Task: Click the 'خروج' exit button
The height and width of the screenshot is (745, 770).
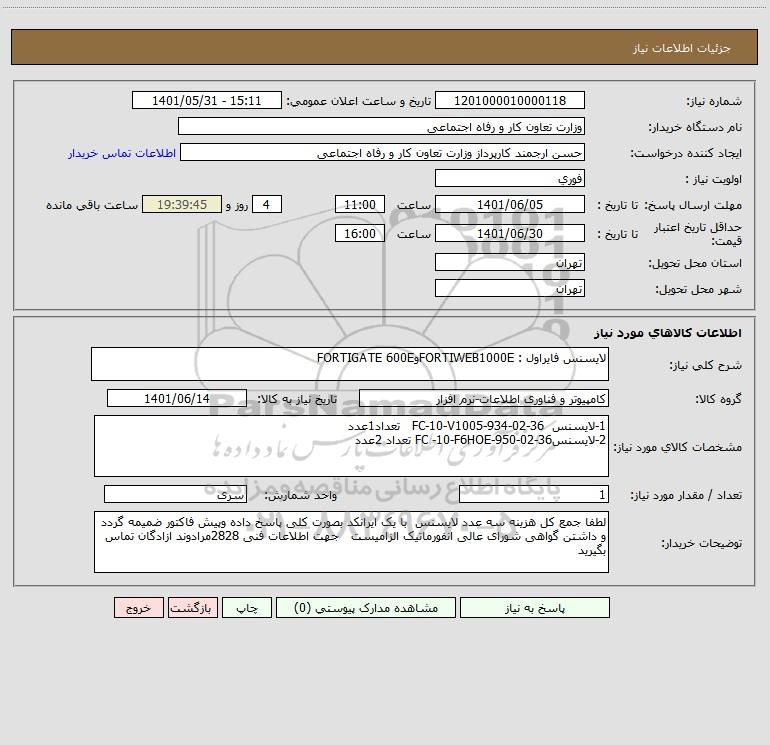Action: pyautogui.click(x=138, y=608)
